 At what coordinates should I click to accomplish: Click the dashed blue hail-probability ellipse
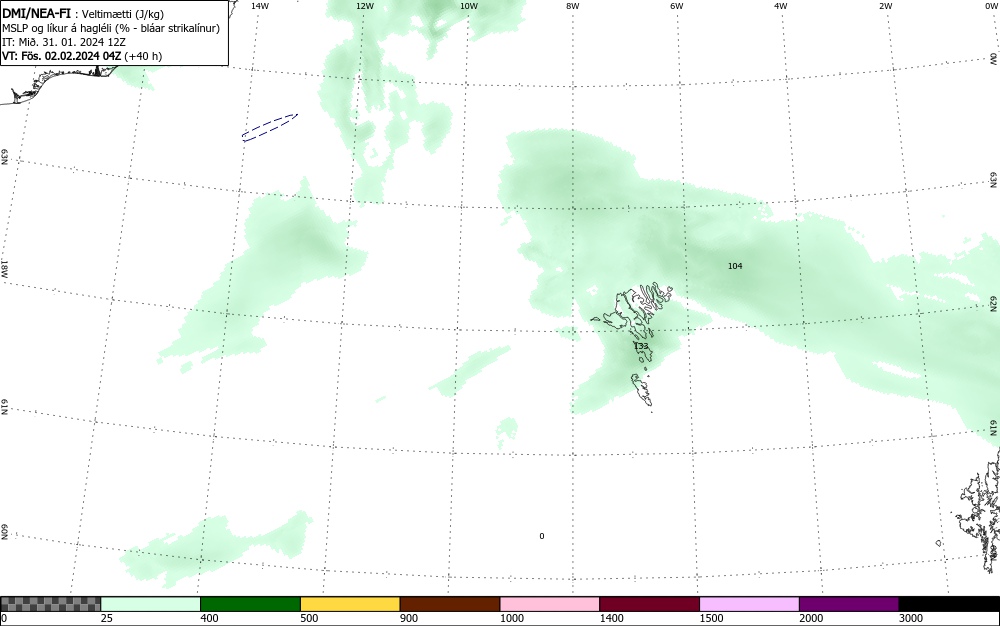pyautogui.click(x=270, y=126)
